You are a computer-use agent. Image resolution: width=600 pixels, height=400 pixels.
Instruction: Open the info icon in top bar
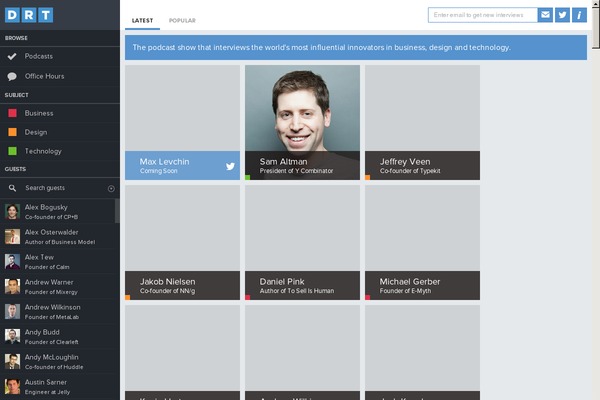point(579,15)
